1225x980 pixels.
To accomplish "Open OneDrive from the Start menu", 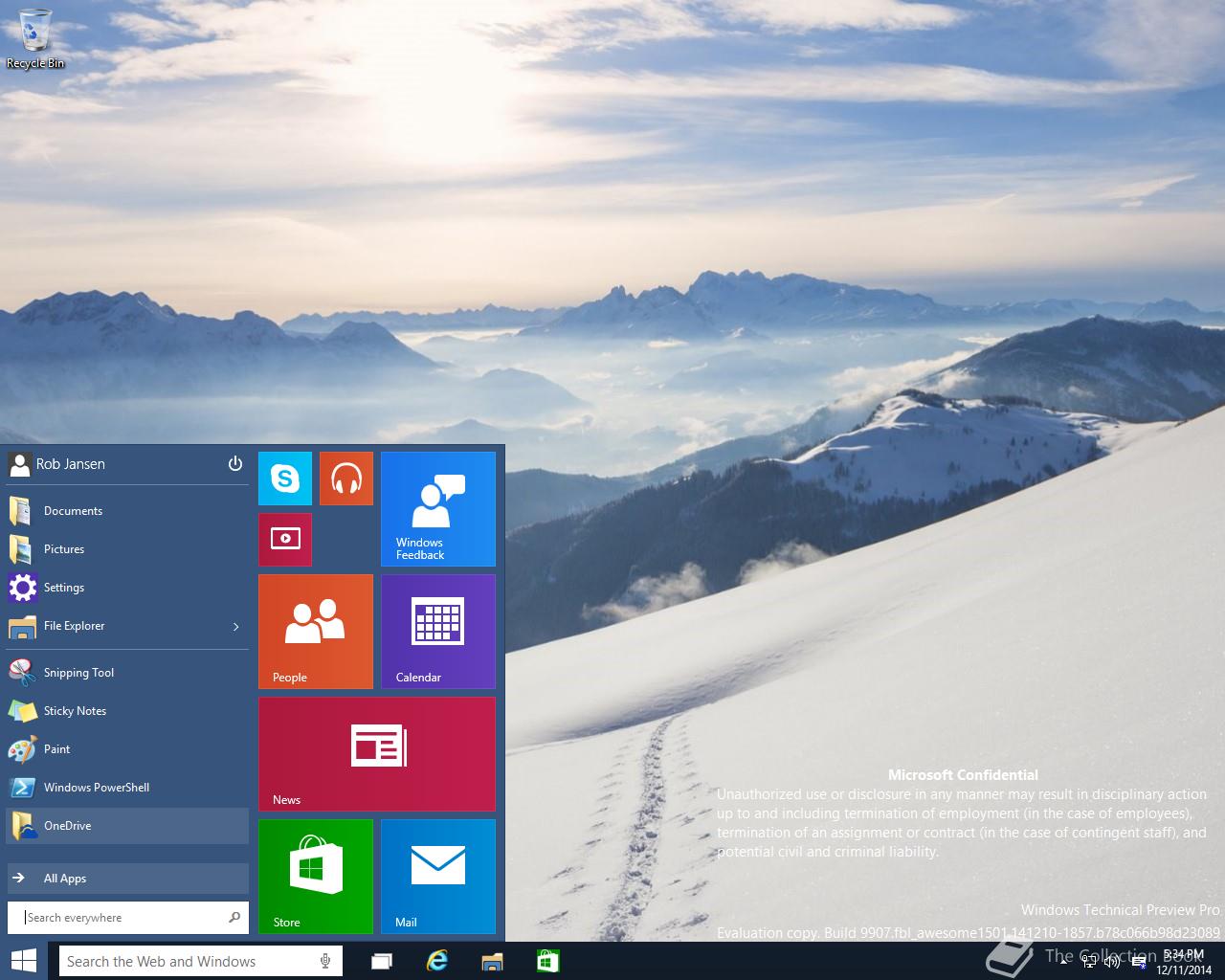I will [x=127, y=826].
